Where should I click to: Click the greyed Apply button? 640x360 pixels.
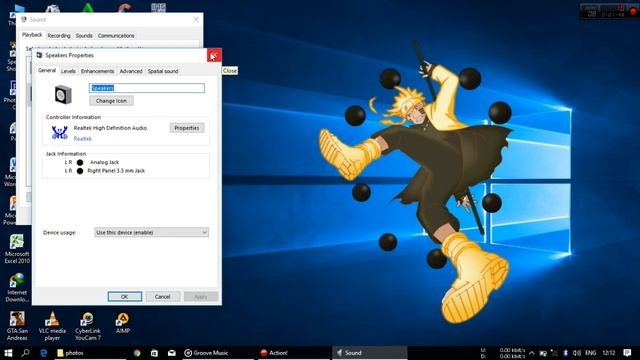(x=200, y=297)
